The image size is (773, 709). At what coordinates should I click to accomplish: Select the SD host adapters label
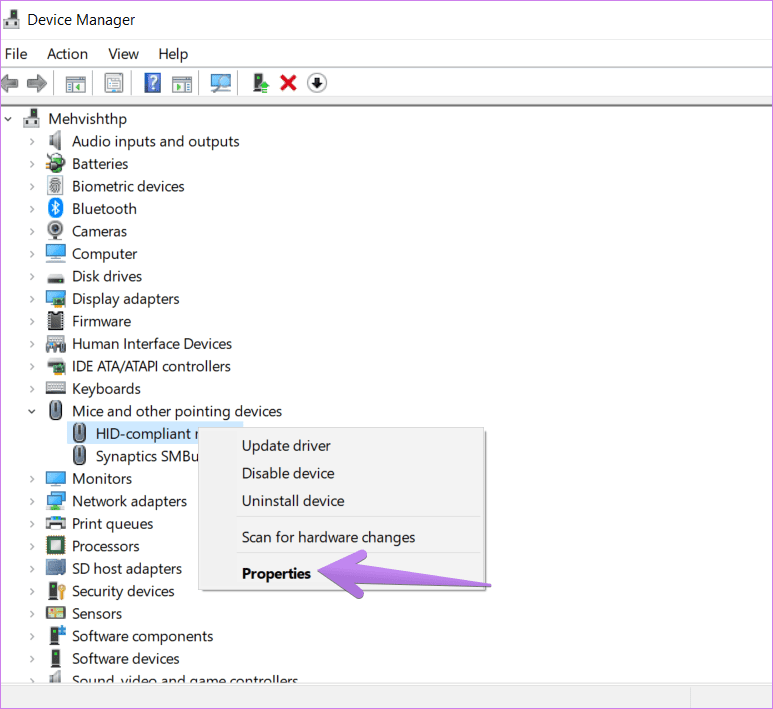pyautogui.click(x=127, y=568)
